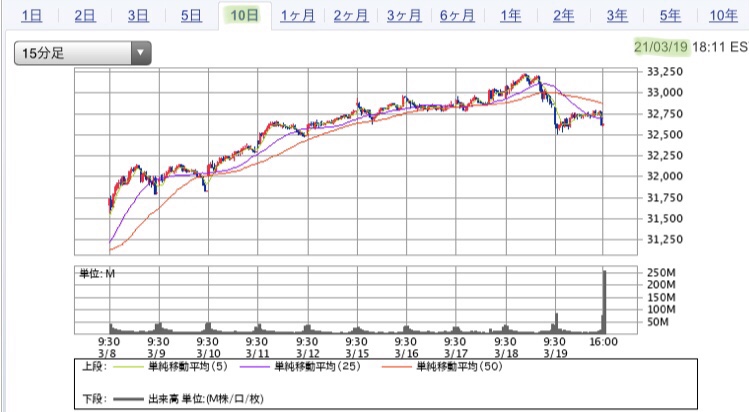Select the 1日 time range tab
The height and width of the screenshot is (412, 749).
pos(32,16)
